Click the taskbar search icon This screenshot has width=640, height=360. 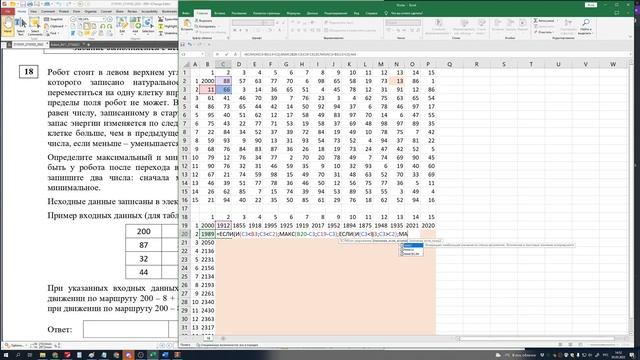pyautogui.click(x=18, y=355)
